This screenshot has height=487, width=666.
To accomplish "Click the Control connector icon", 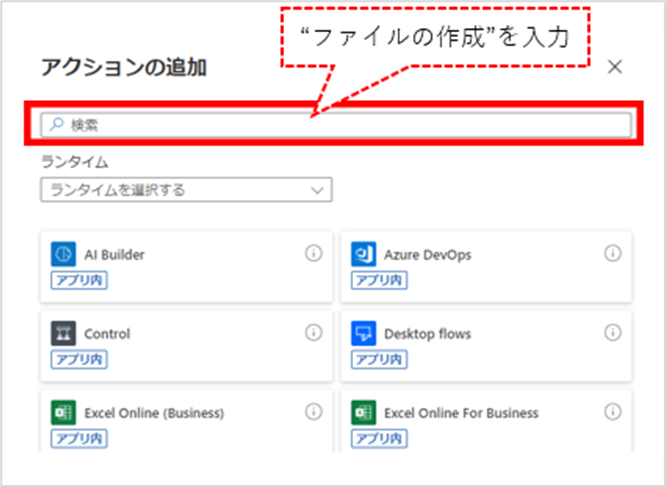I will [63, 333].
